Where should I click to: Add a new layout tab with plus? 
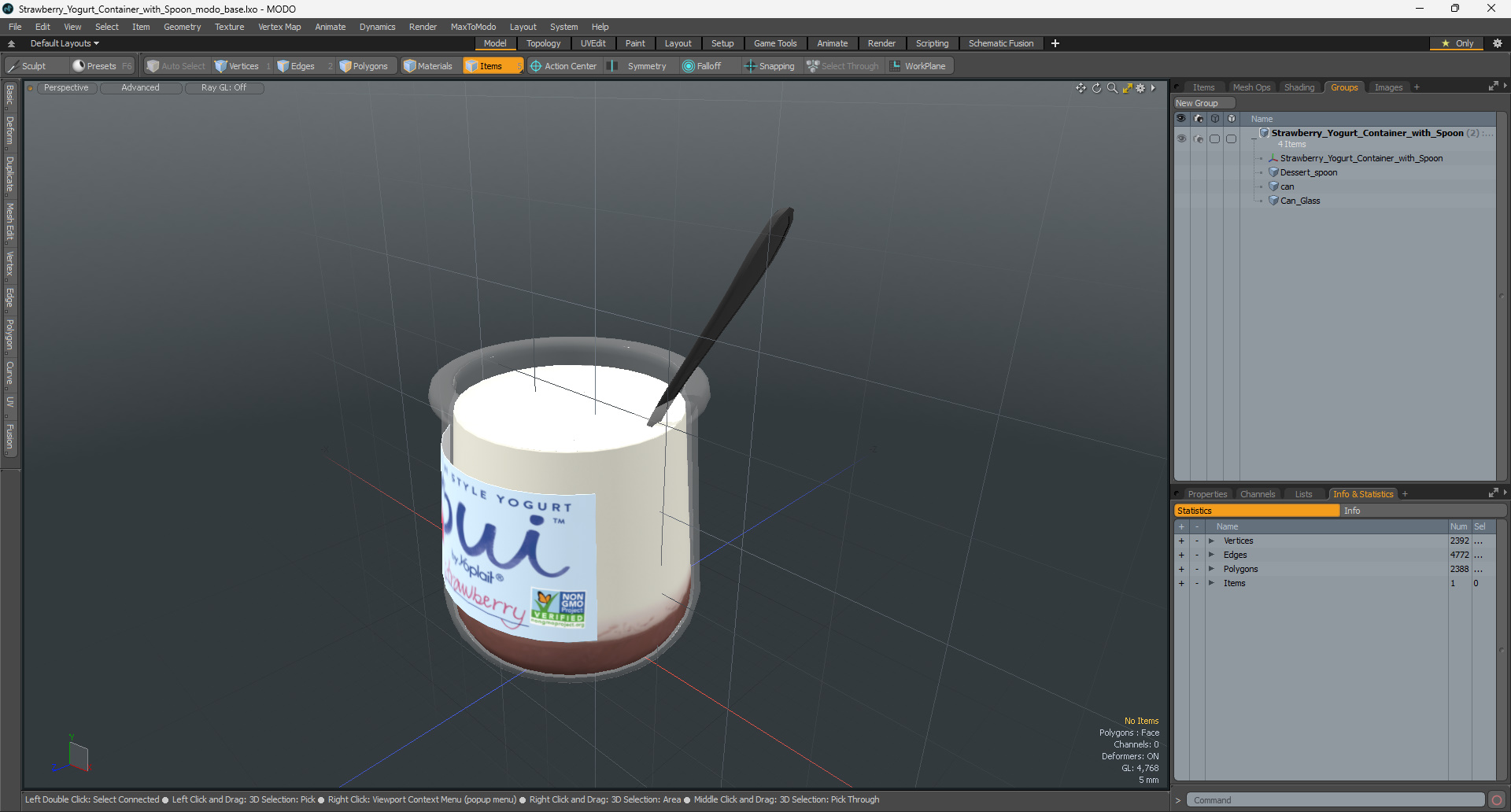(x=1055, y=43)
